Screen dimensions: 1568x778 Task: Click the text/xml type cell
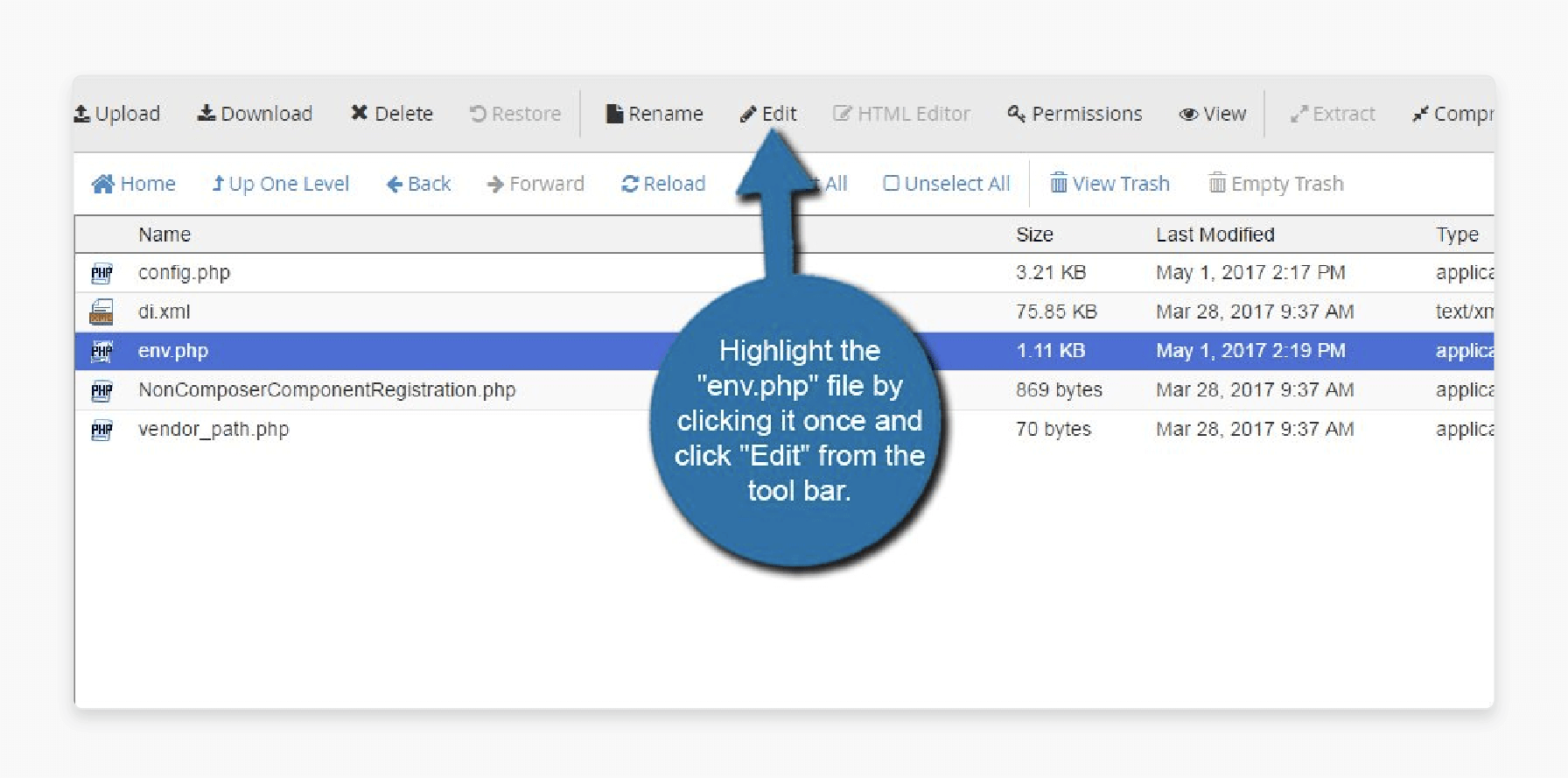point(1465,312)
